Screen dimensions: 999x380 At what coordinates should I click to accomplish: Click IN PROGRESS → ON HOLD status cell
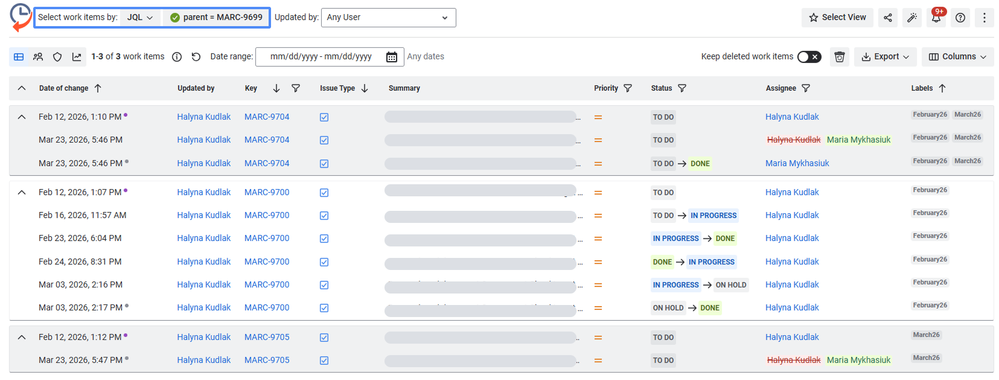click(x=700, y=285)
